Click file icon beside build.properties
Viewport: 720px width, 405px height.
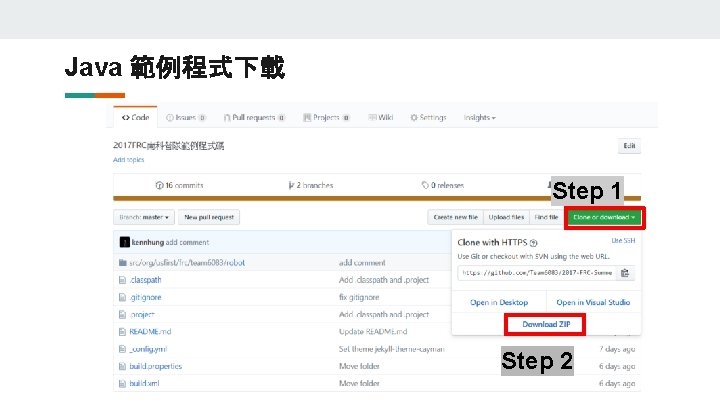122,366
